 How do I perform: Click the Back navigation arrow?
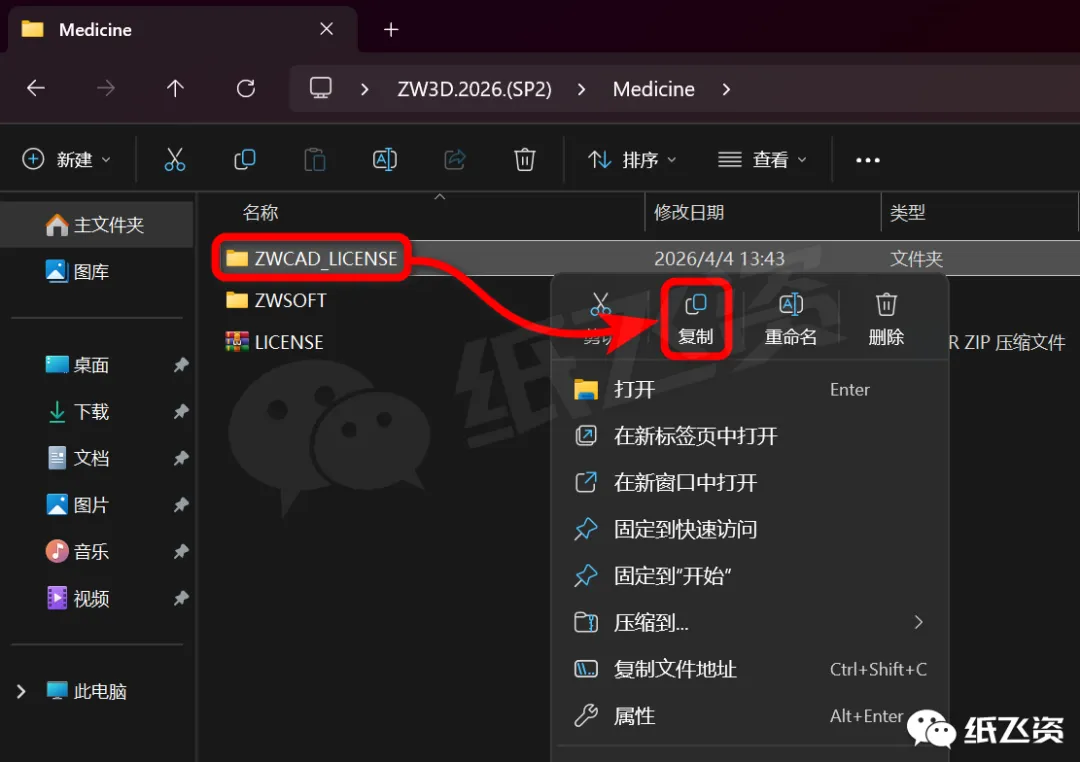(36, 88)
